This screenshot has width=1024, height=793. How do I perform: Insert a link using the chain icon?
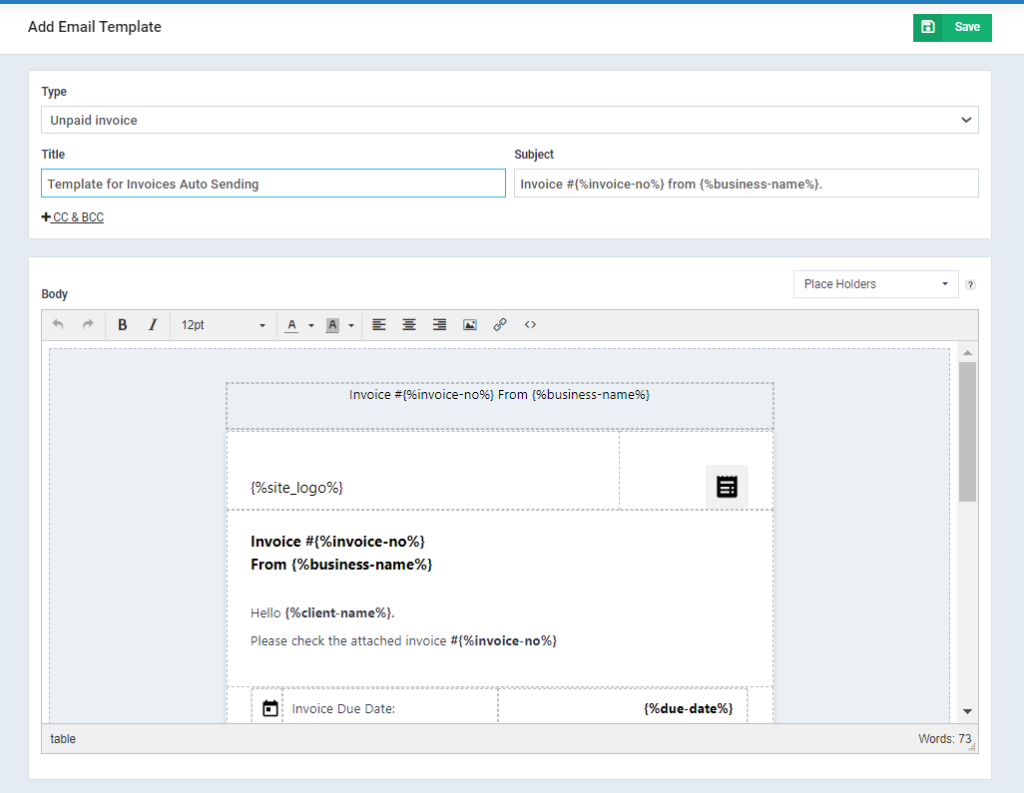coord(500,325)
